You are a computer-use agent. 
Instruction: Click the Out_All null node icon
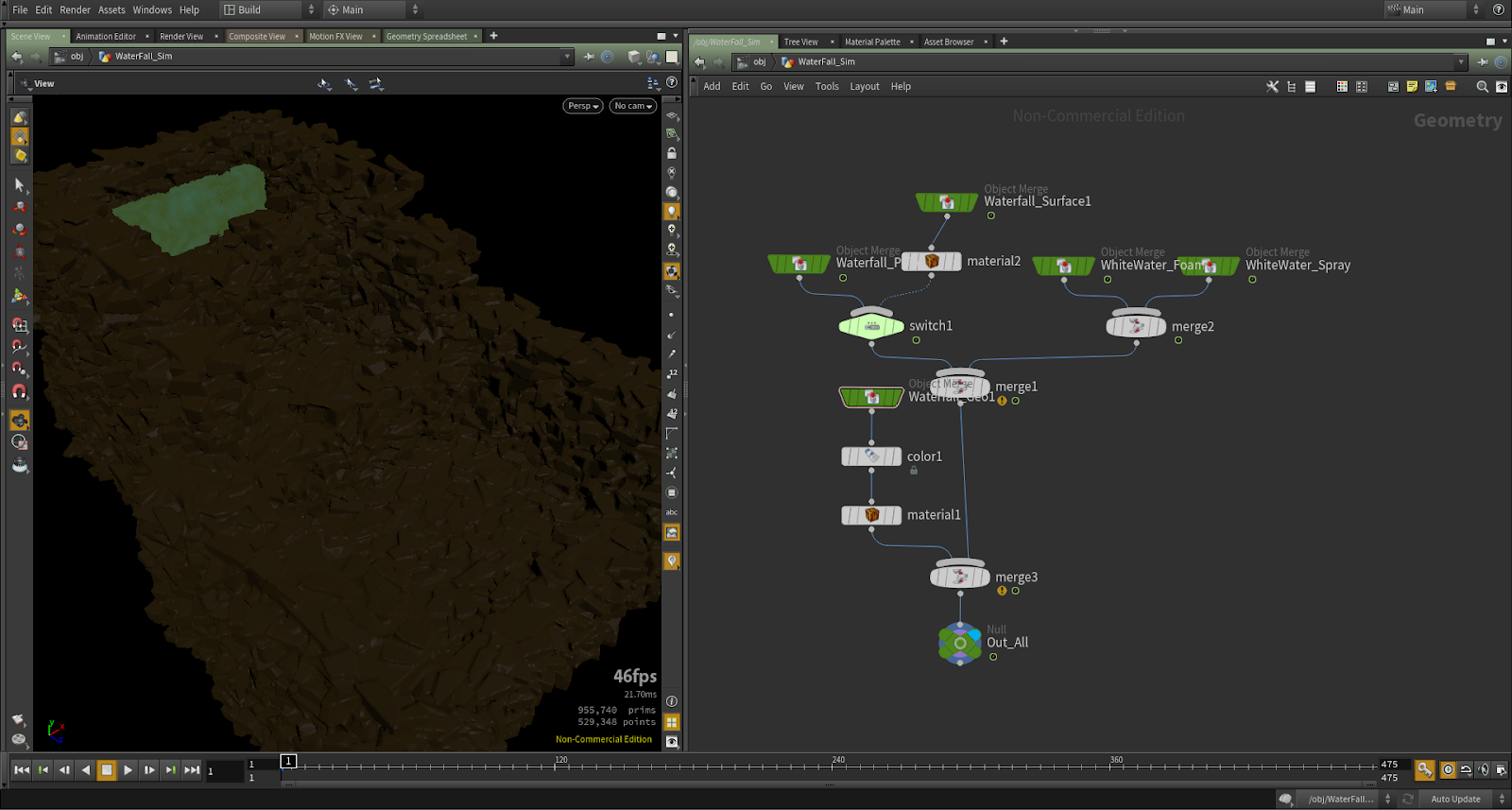click(x=960, y=643)
